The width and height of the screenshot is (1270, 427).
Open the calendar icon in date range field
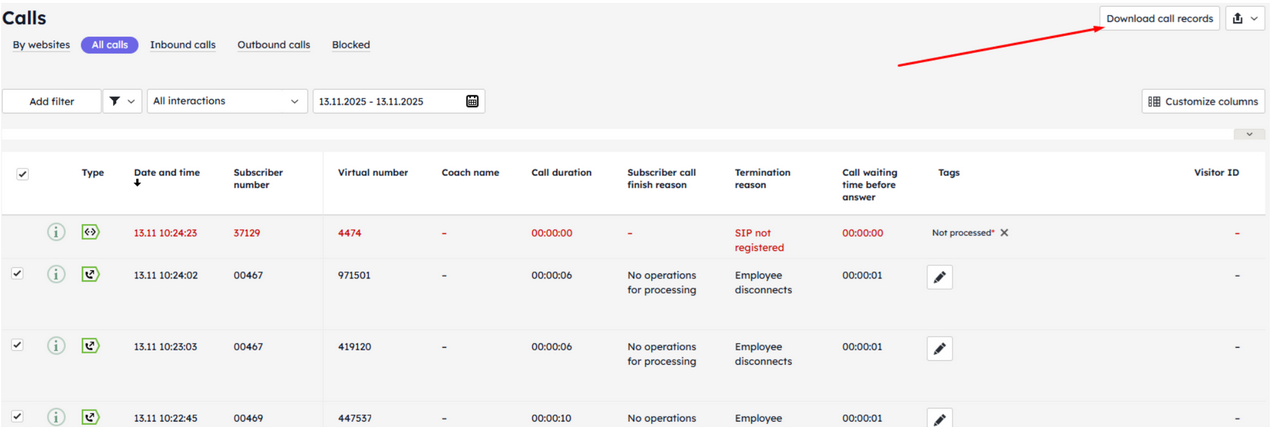(x=473, y=101)
